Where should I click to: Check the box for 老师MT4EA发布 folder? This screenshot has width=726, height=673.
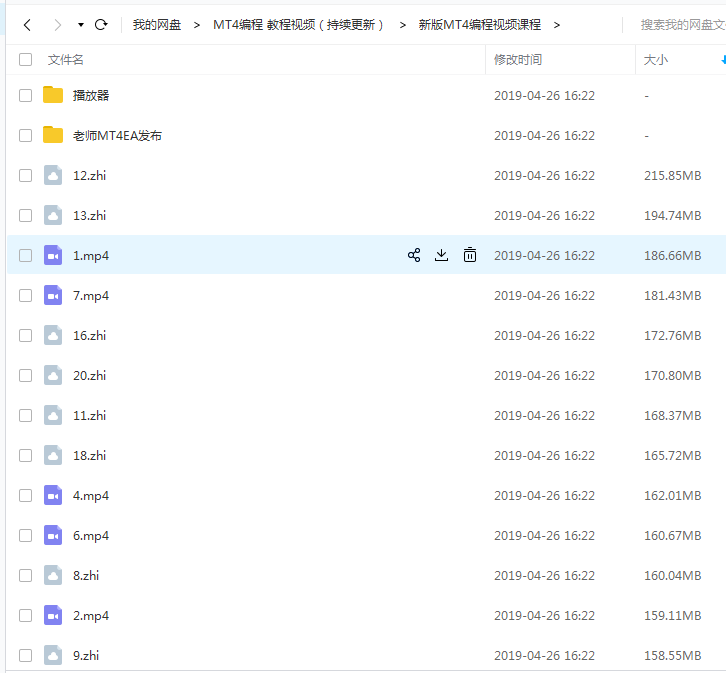[x=25, y=136]
